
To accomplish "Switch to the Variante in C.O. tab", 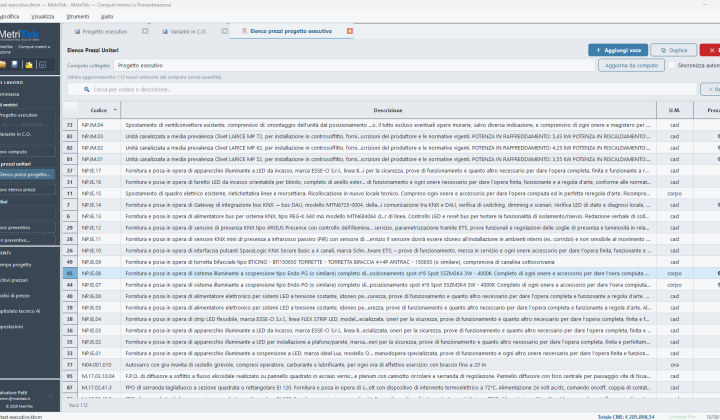I will click(x=188, y=32).
